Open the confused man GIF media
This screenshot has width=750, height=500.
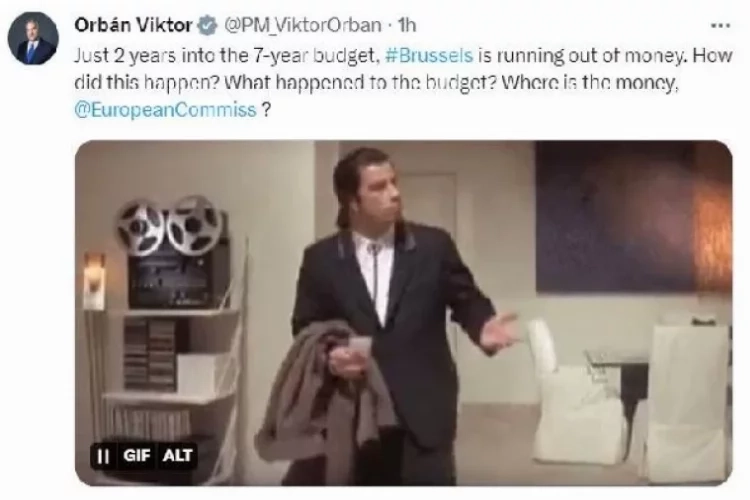(x=404, y=313)
